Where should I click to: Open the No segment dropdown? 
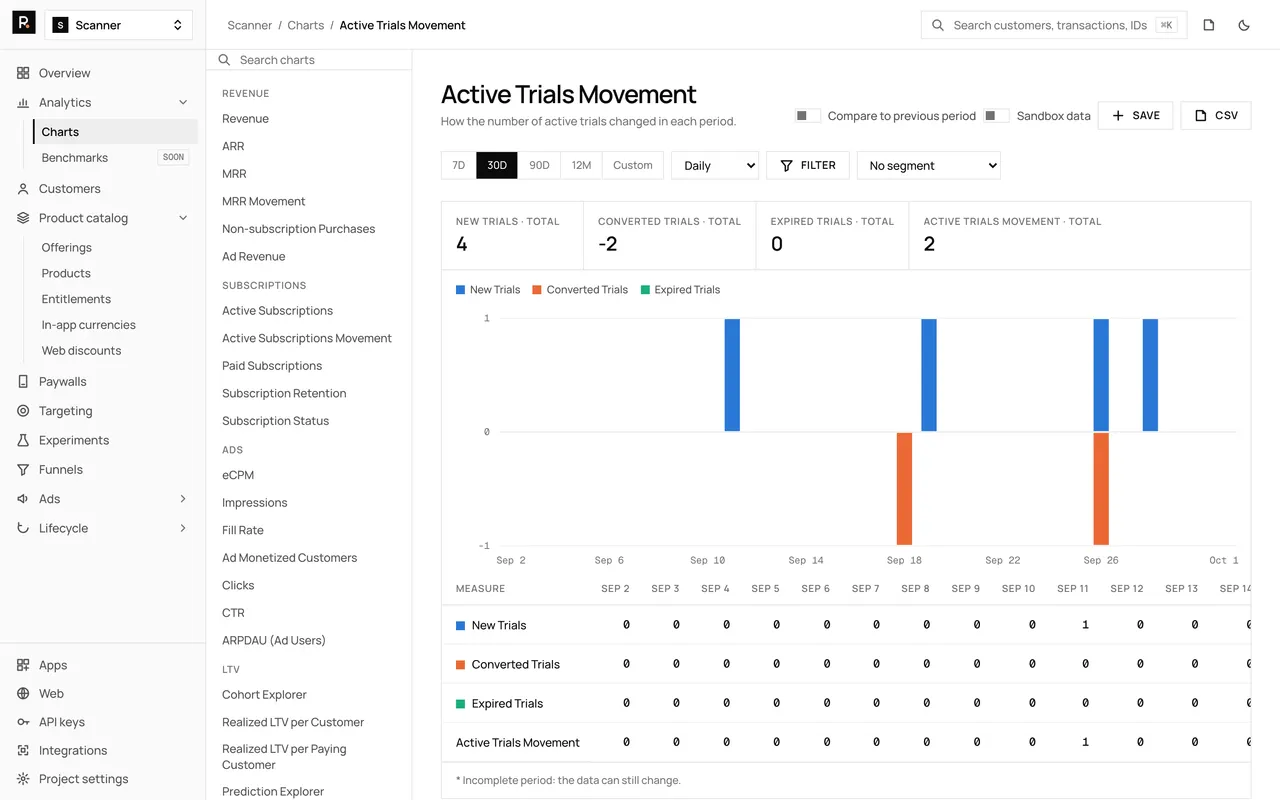click(929, 166)
